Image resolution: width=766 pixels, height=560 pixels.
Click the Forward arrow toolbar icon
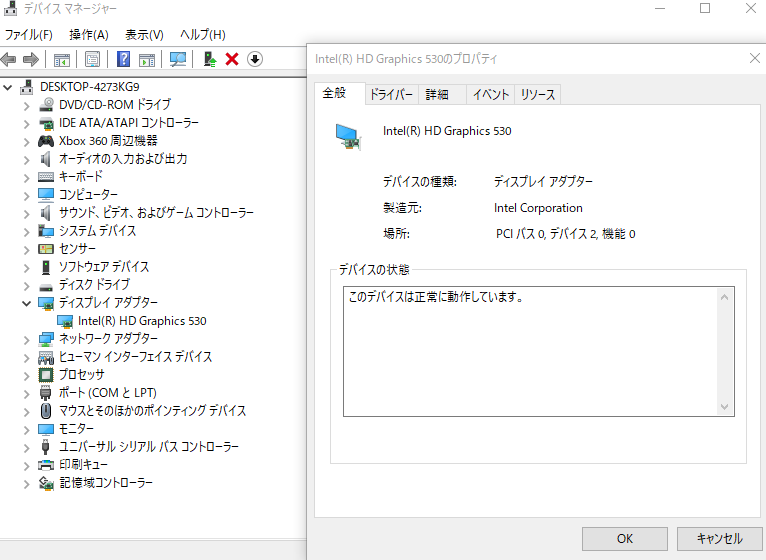[x=31, y=60]
